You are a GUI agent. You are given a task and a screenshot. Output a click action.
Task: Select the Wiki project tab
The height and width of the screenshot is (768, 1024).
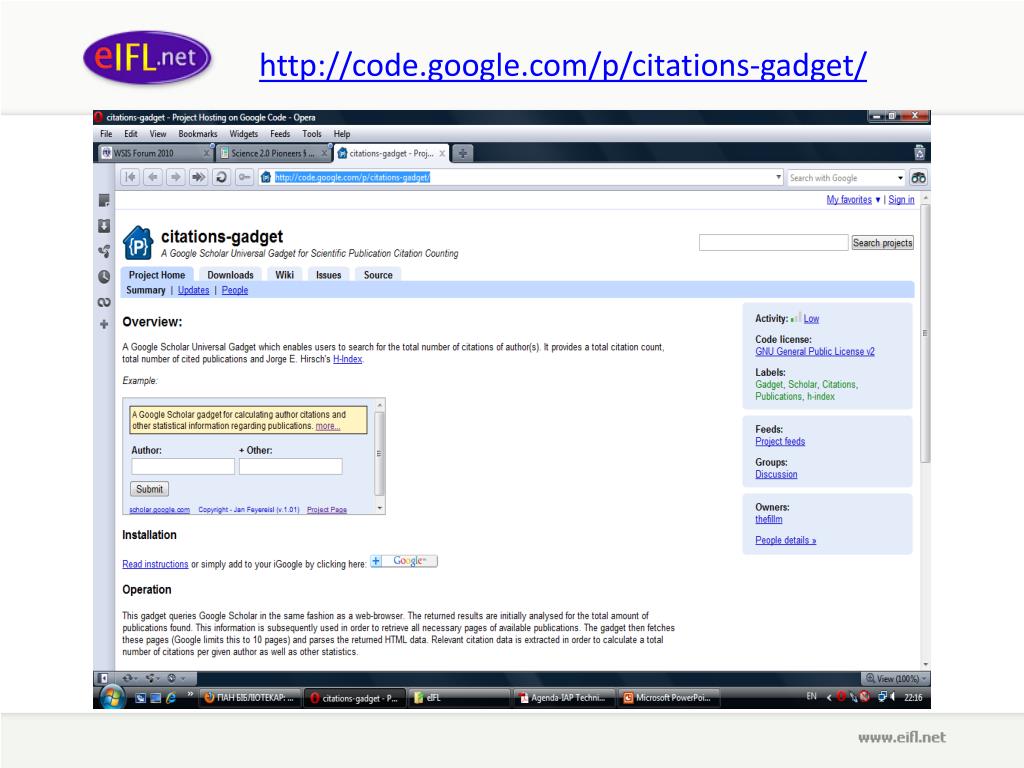pyautogui.click(x=285, y=275)
